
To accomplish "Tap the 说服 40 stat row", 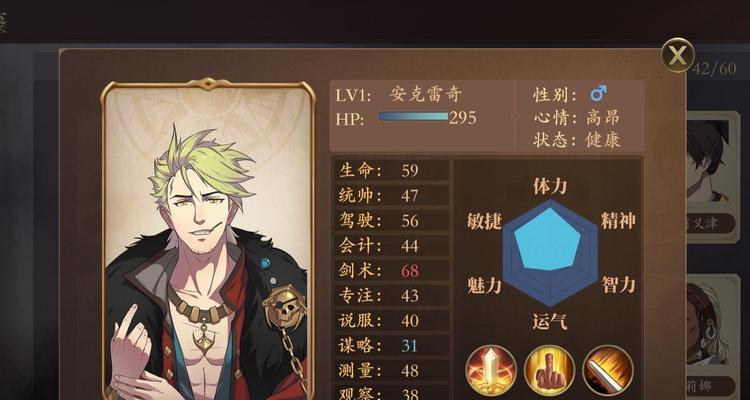I will pyautogui.click(x=391, y=321).
